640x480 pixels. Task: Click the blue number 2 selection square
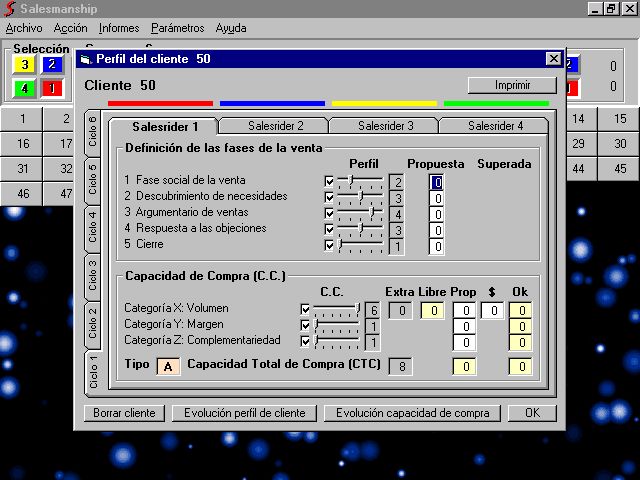pos(52,65)
